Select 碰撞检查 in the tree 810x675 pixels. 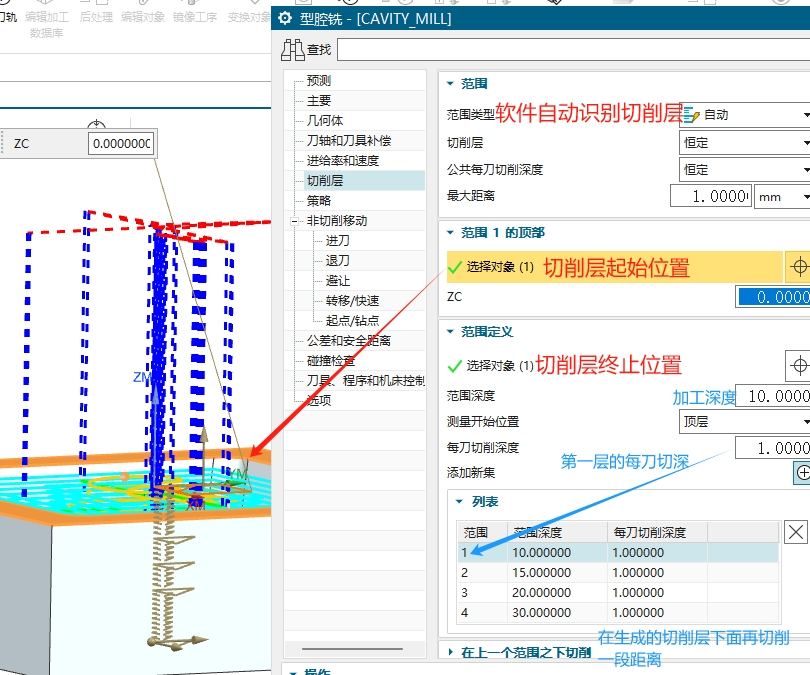click(331, 360)
